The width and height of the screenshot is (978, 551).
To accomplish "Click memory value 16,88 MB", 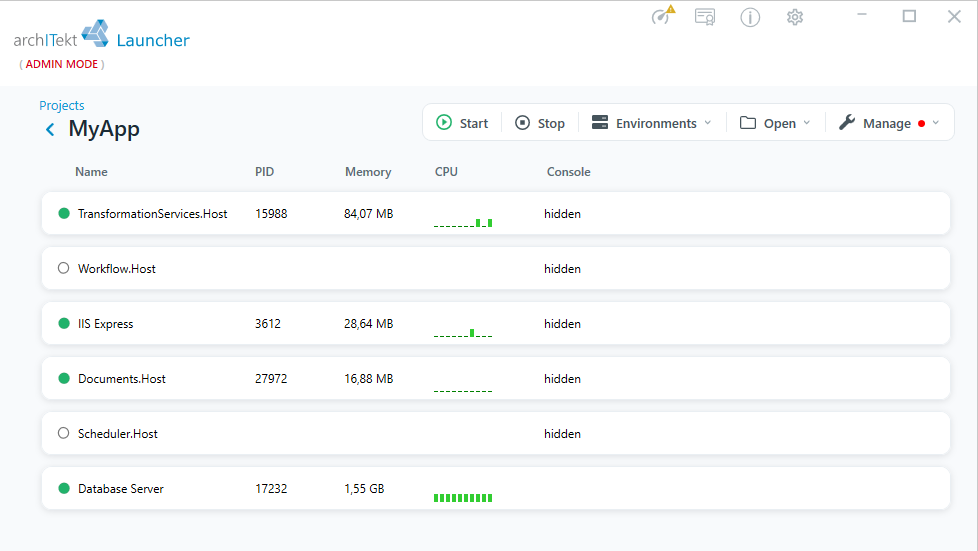I will 369,378.
